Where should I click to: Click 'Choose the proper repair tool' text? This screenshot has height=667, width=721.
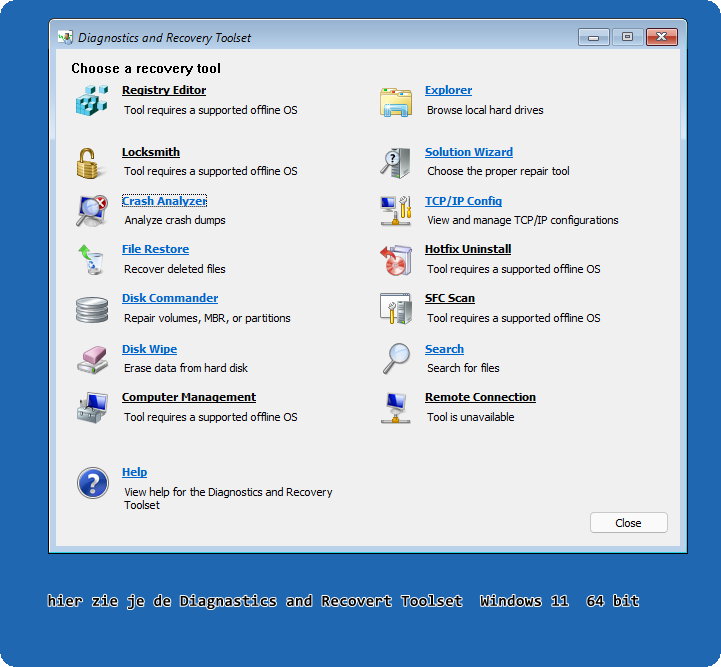(x=498, y=171)
